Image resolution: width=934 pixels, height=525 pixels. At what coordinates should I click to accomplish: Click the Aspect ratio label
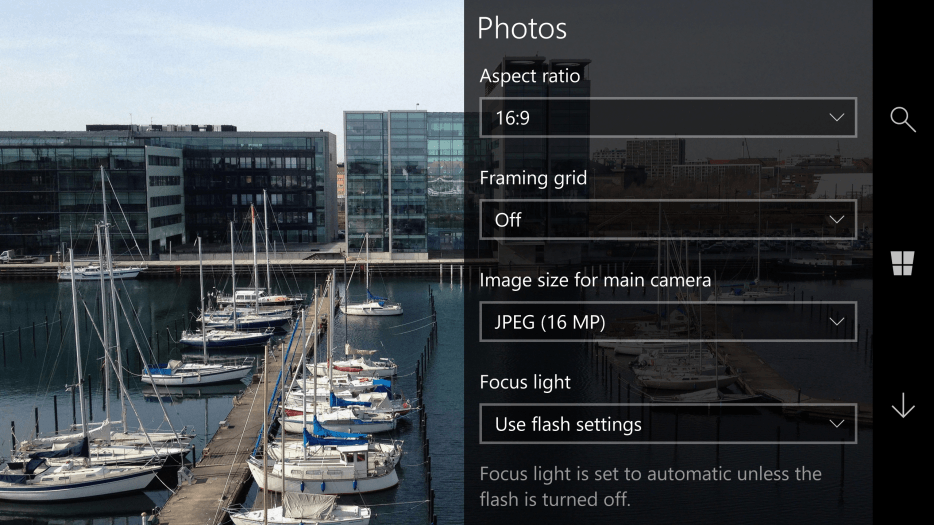click(530, 76)
